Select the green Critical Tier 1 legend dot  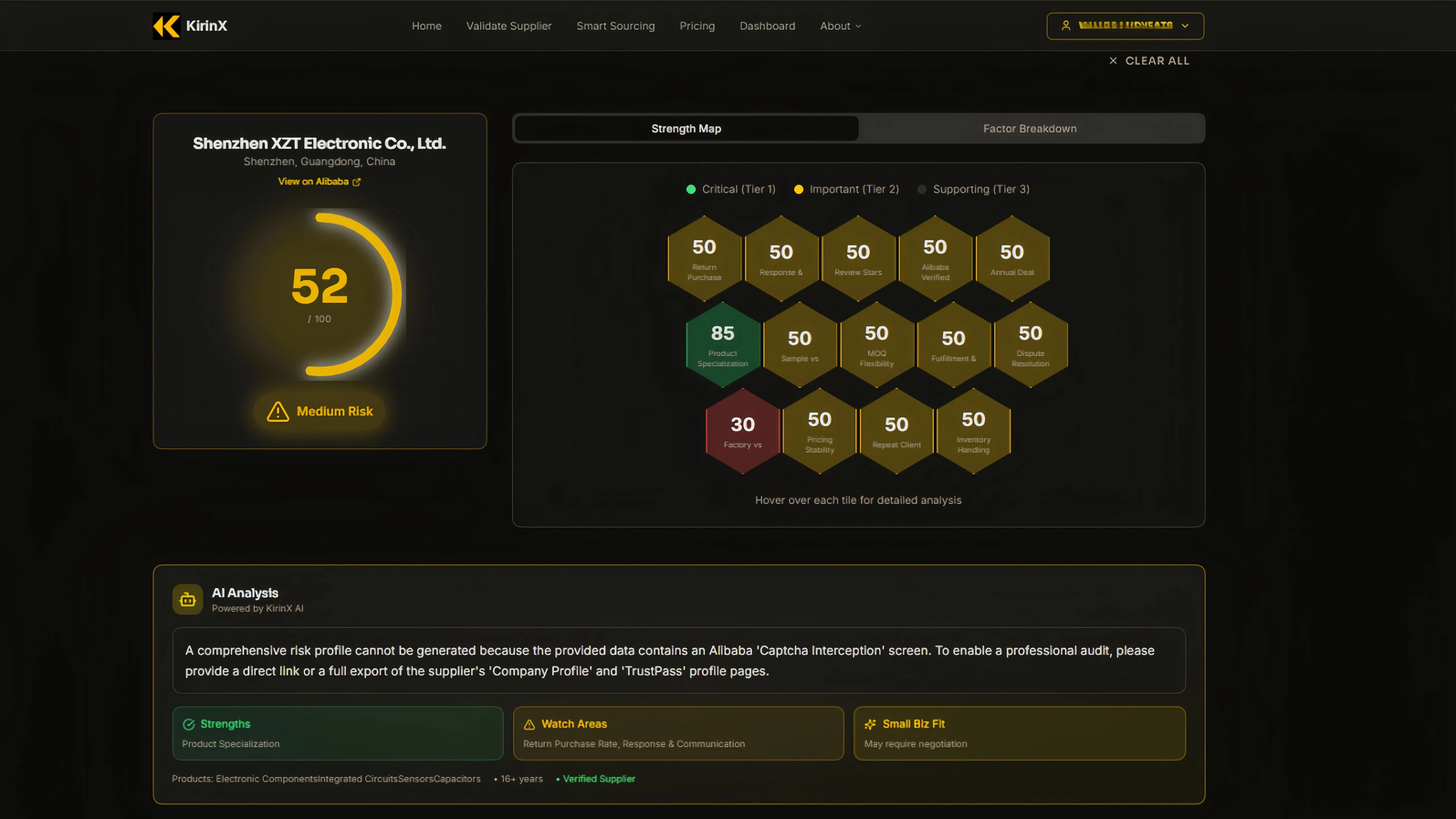pyautogui.click(x=691, y=189)
